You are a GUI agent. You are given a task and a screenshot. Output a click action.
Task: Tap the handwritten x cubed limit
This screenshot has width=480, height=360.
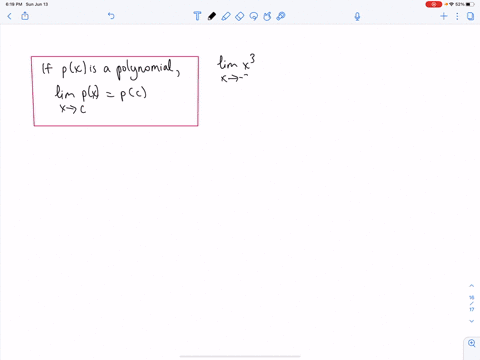click(236, 68)
